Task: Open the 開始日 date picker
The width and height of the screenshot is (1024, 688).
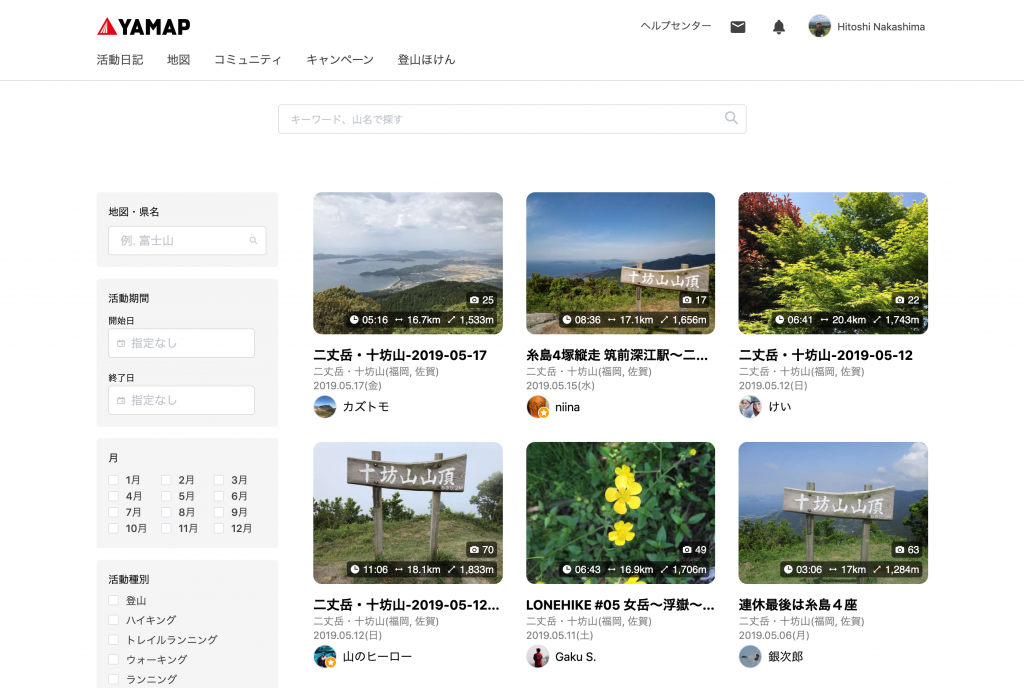Action: click(x=181, y=343)
